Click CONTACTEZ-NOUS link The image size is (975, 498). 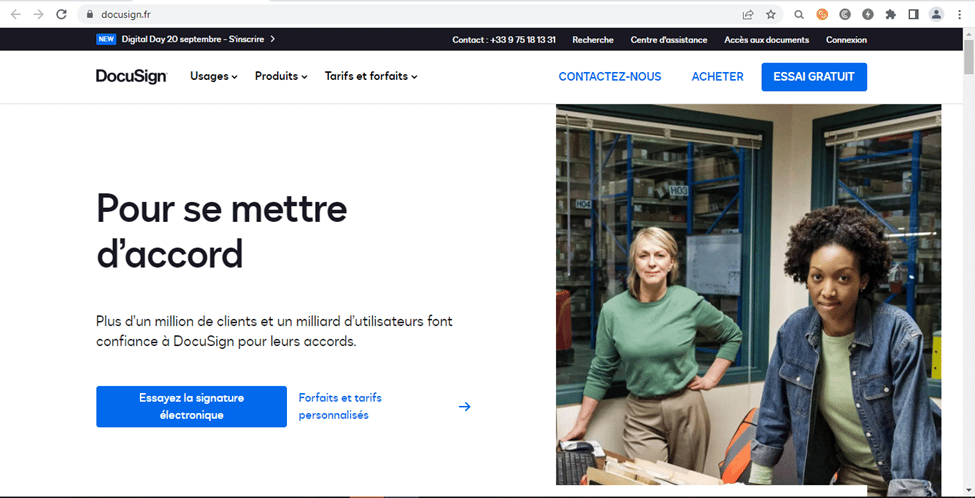pyautogui.click(x=609, y=76)
